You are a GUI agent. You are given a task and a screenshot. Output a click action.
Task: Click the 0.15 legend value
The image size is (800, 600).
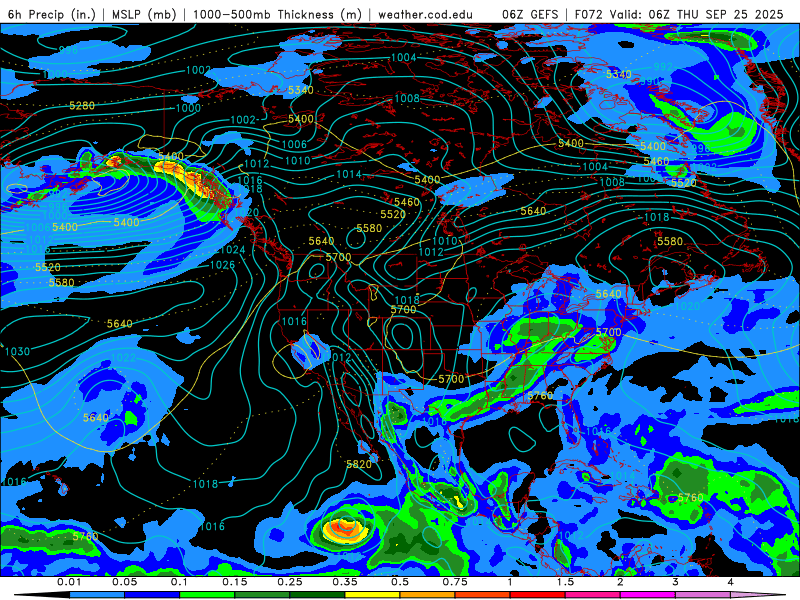point(235,582)
